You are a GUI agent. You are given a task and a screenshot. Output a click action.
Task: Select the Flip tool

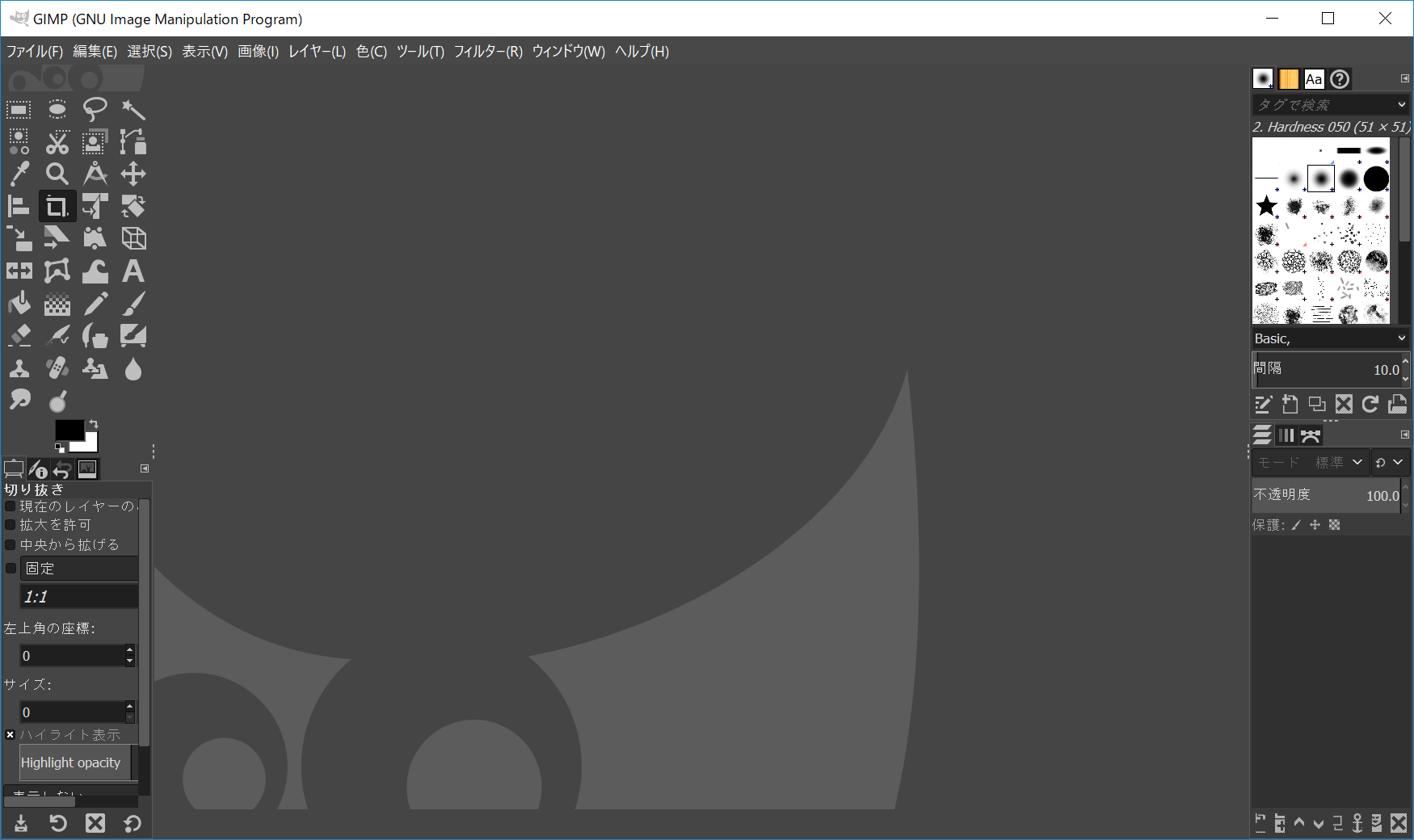[19, 271]
